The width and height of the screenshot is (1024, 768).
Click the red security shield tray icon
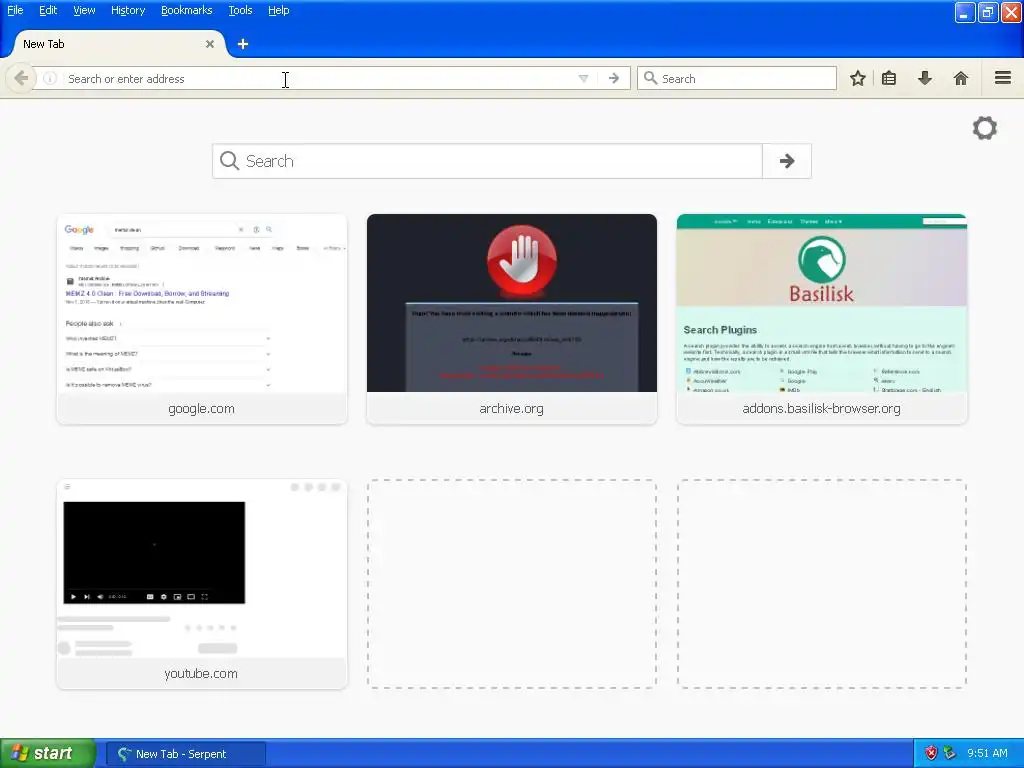[931, 754]
